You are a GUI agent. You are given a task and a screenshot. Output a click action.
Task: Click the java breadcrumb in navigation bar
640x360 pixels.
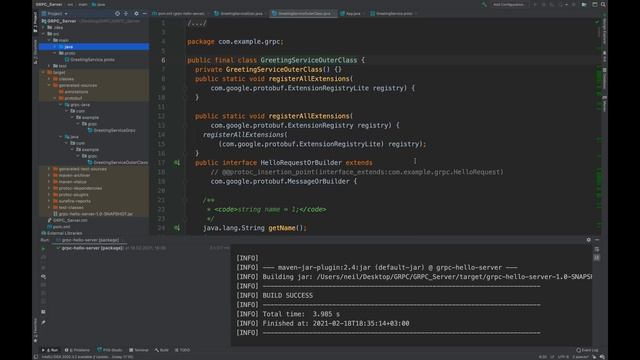[98, 4]
